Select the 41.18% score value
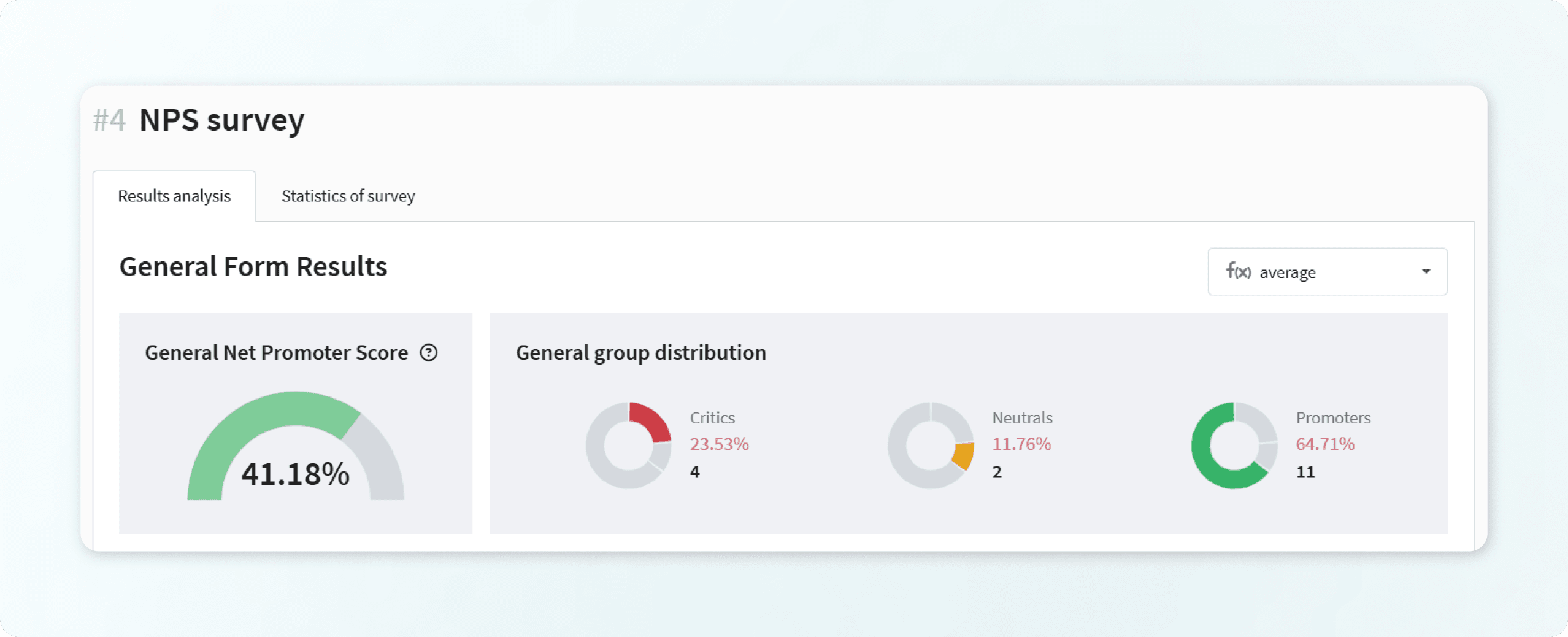1568x637 pixels. 295,474
